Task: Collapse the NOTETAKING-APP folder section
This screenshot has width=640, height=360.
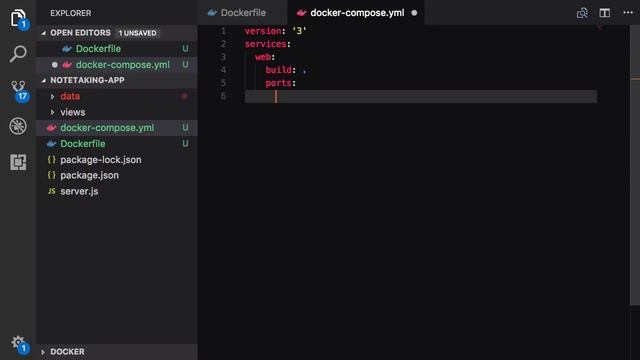Action: click(x=44, y=80)
